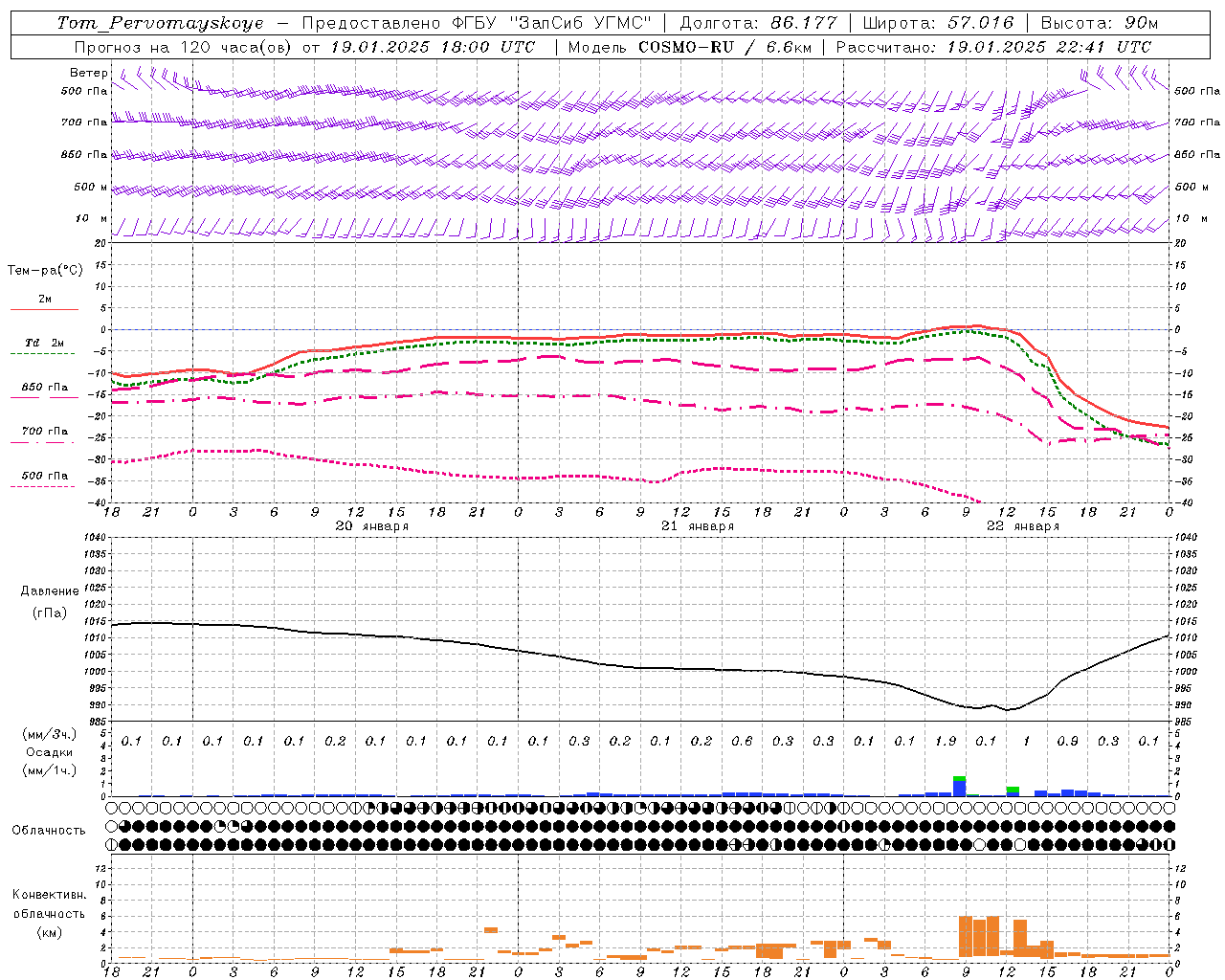Click the '(мм/1ч.)' hourly precipitation unit label

pyautogui.click(x=50, y=770)
